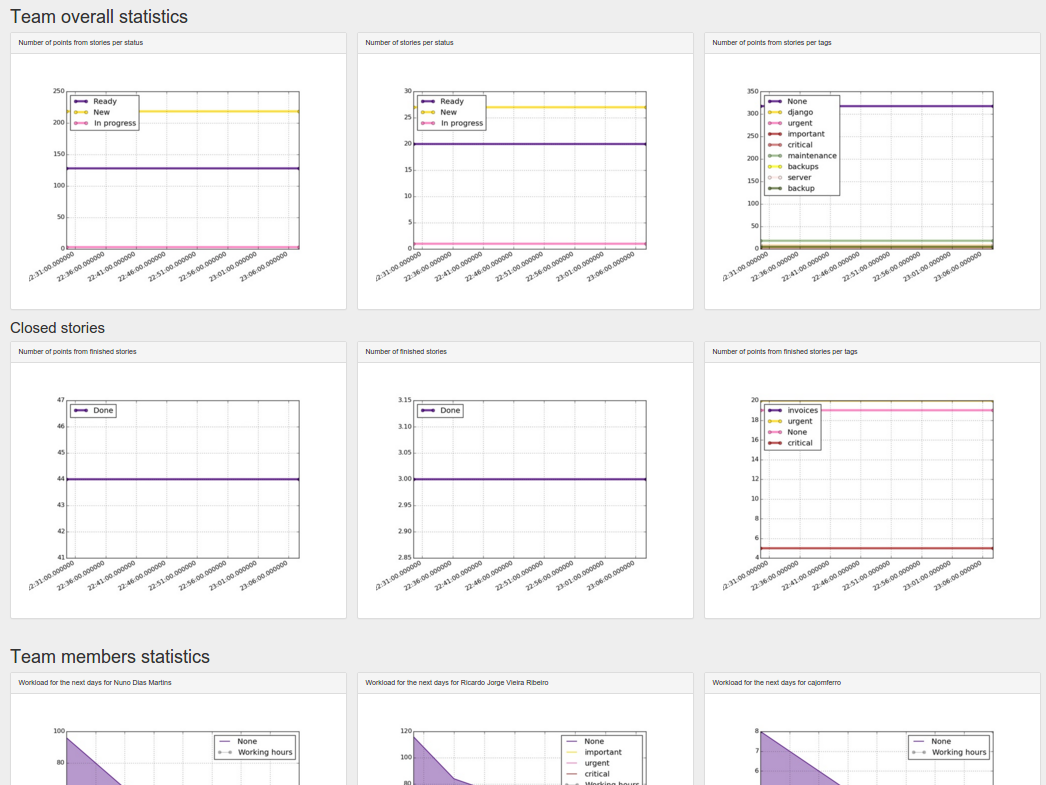
Task: Open the finished stories per tags chart
Action: (872, 490)
